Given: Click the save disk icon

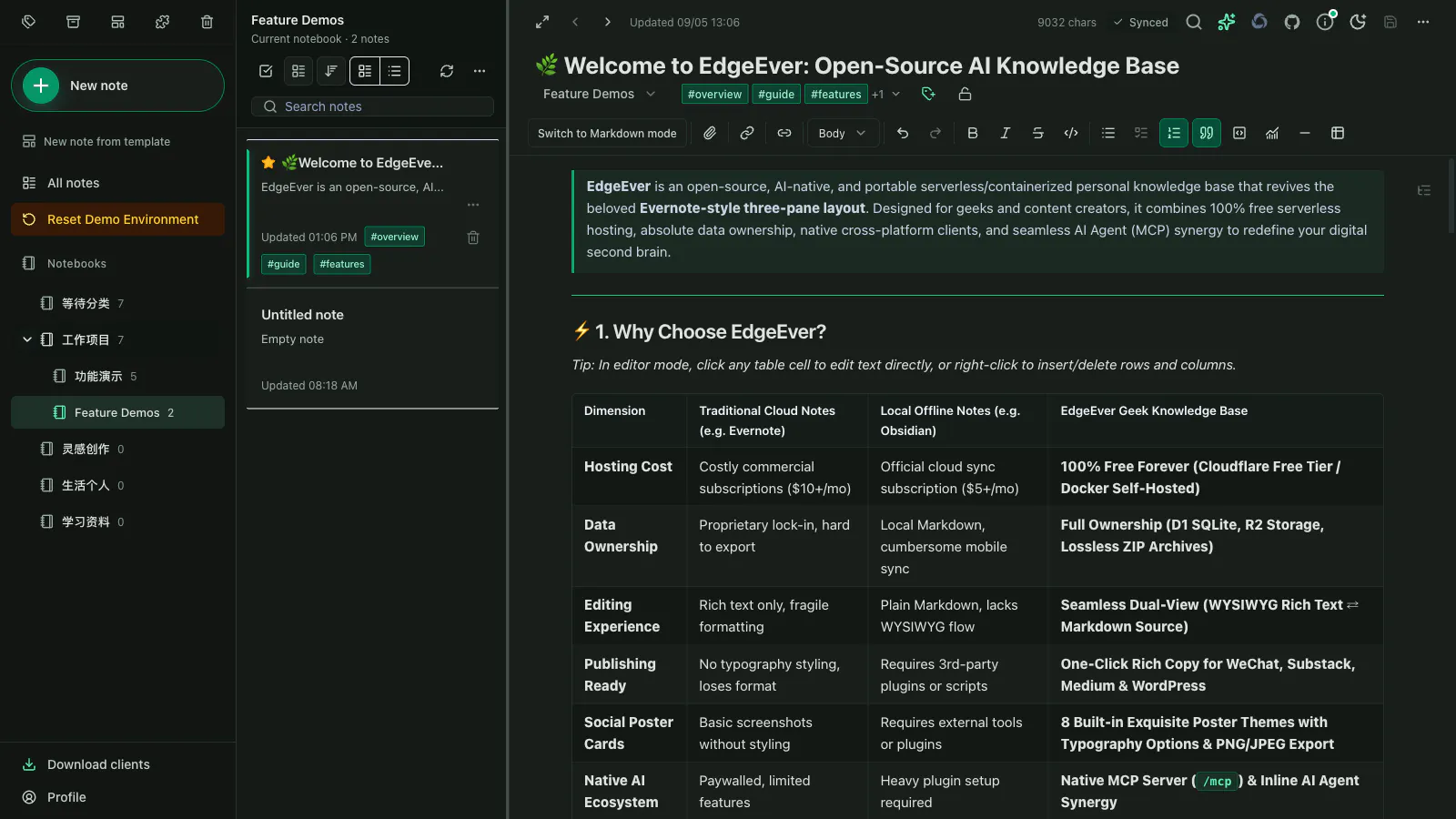Looking at the screenshot, I should pyautogui.click(x=1390, y=22).
